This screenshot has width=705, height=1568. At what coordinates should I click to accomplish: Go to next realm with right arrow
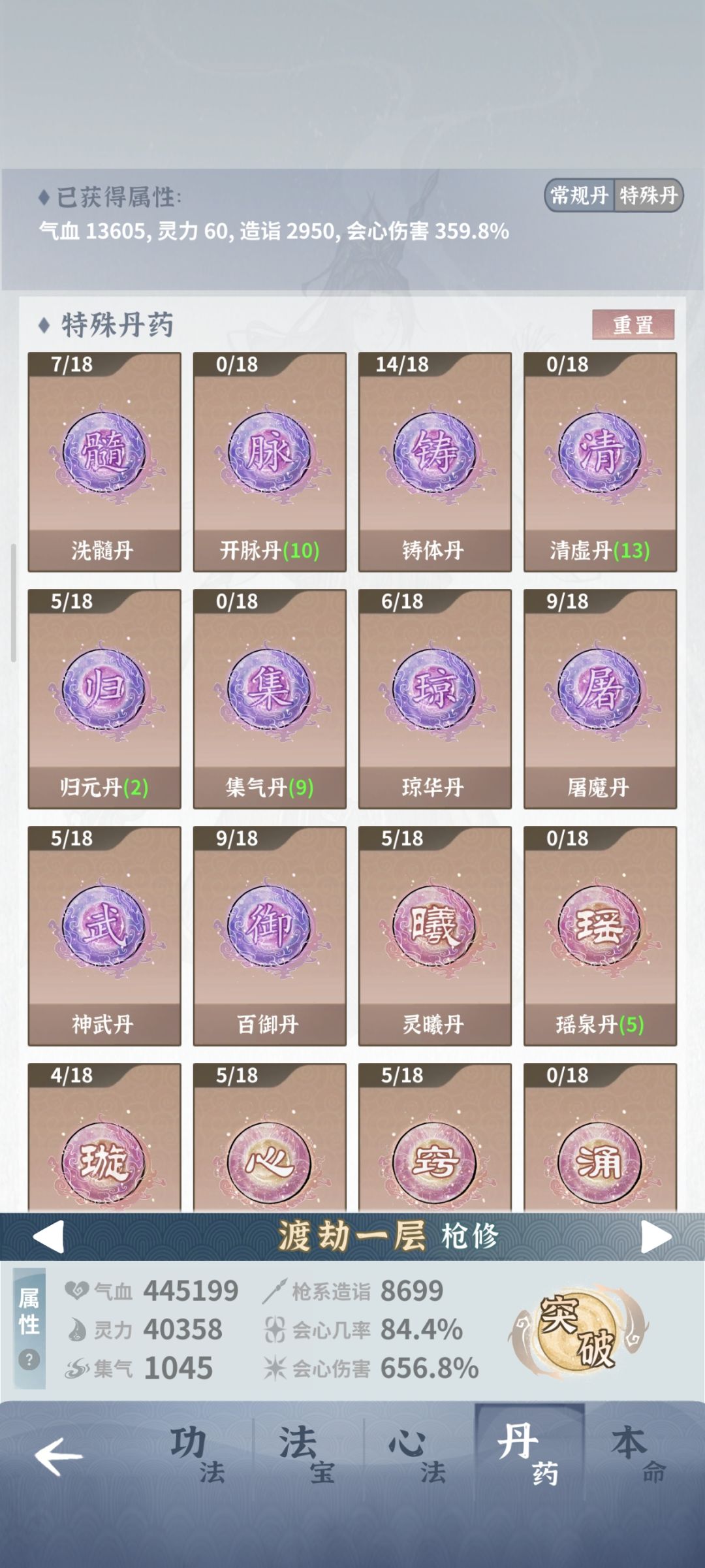coord(656,1236)
